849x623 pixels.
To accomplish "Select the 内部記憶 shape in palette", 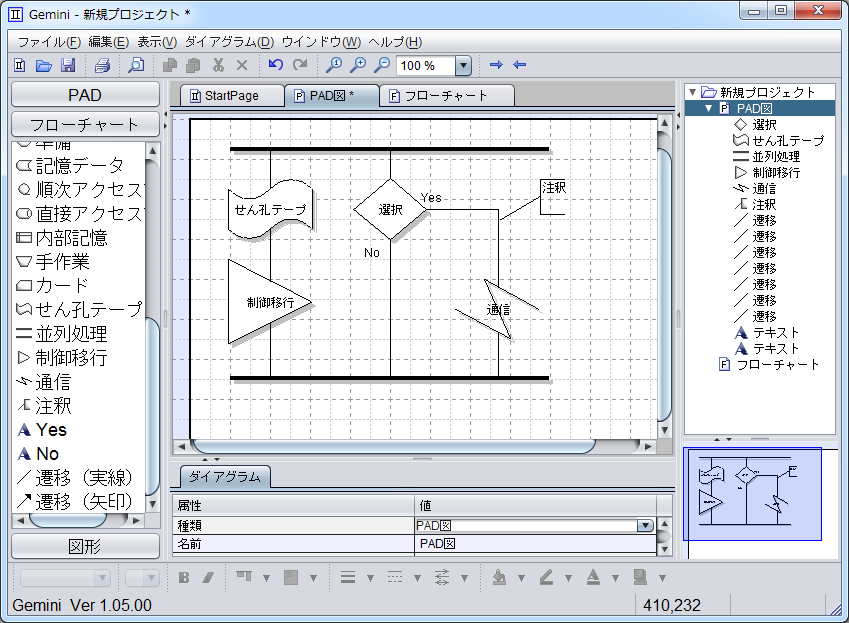I will coord(62,238).
